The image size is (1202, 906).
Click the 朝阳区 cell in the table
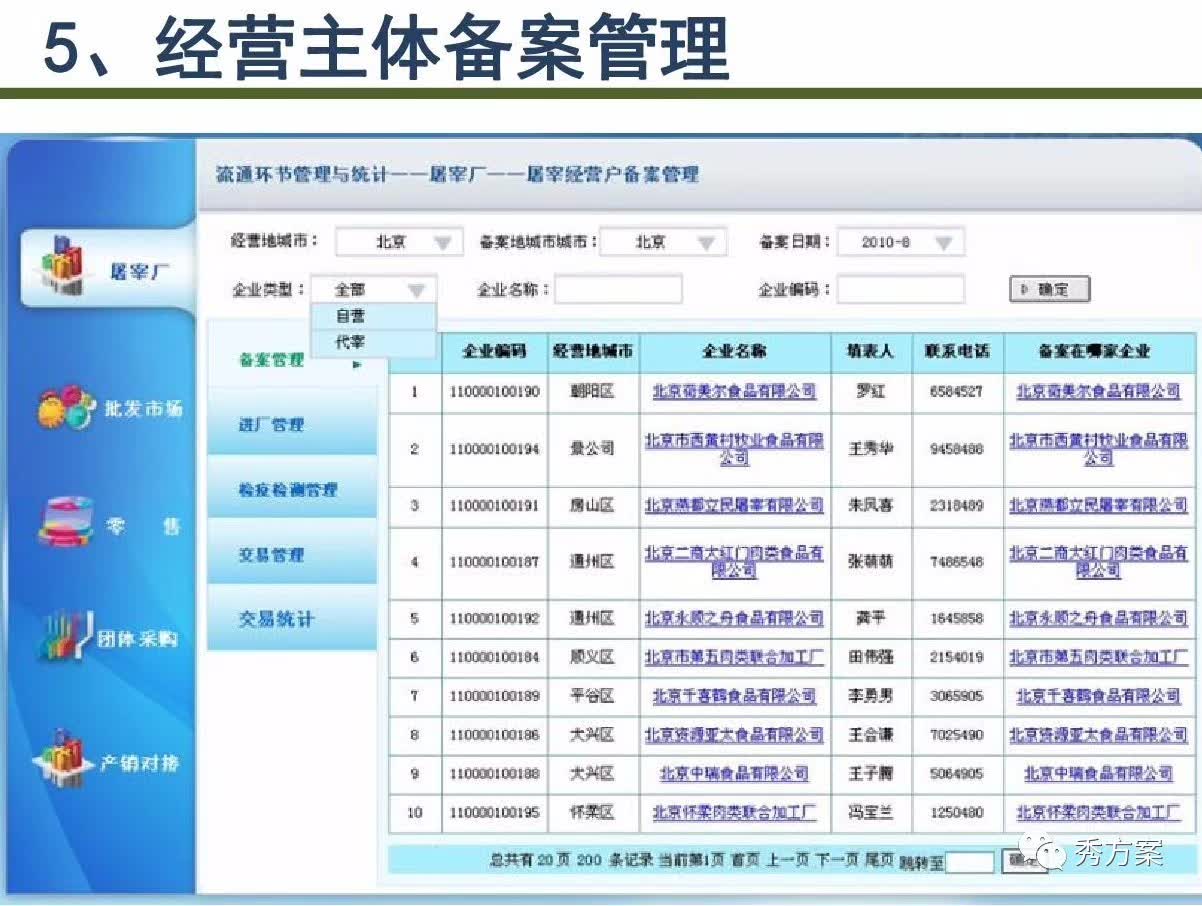[x=592, y=392]
